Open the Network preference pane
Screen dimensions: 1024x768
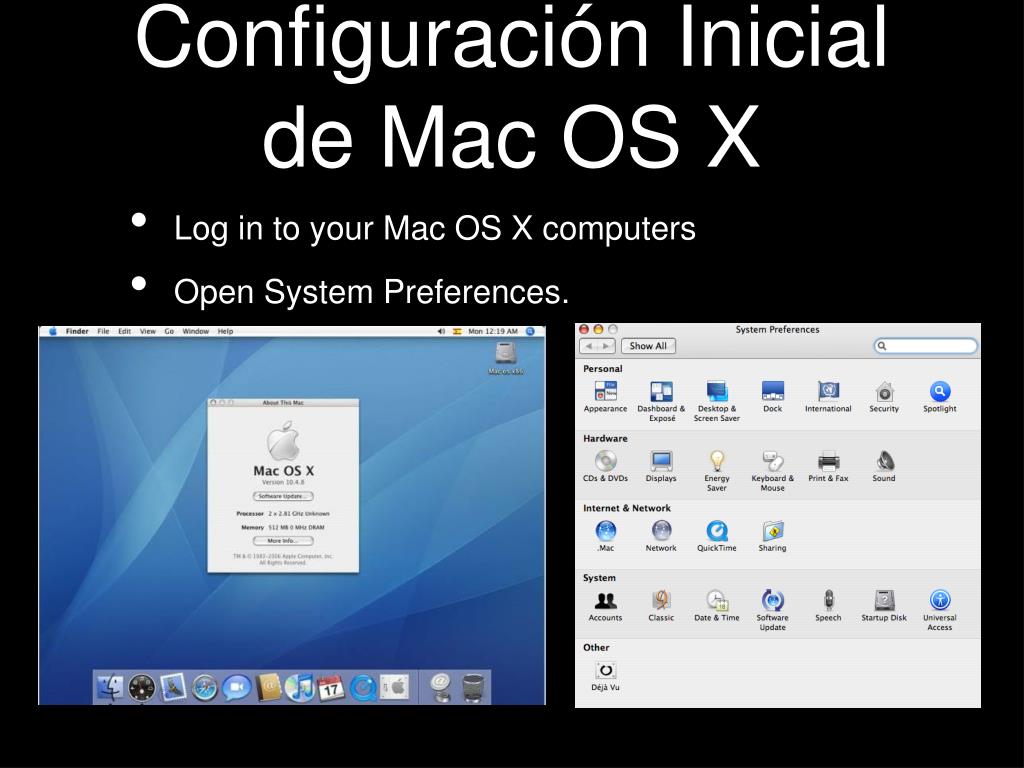coord(661,536)
